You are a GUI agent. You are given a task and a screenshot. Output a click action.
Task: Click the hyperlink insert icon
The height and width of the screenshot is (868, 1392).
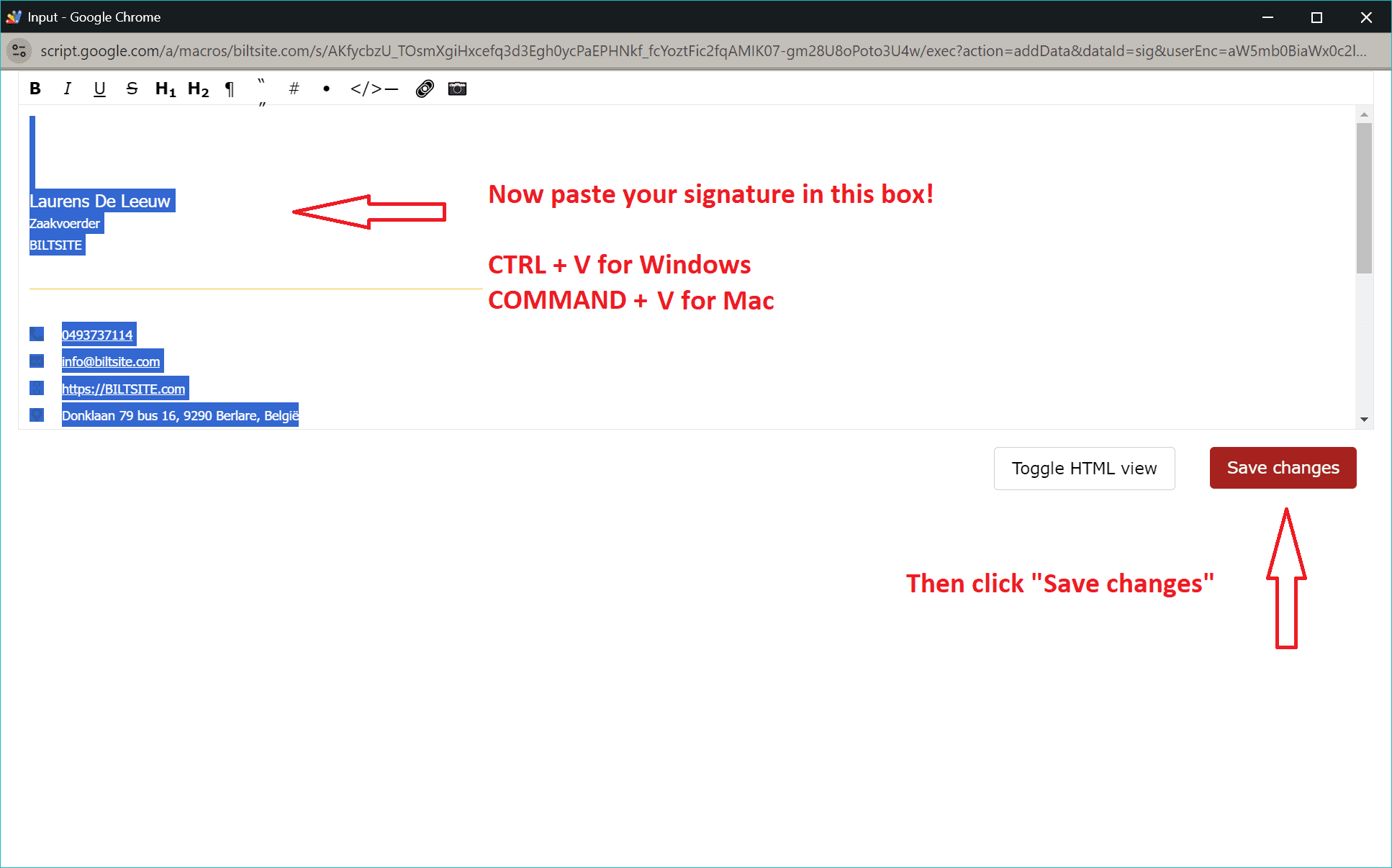coord(425,89)
